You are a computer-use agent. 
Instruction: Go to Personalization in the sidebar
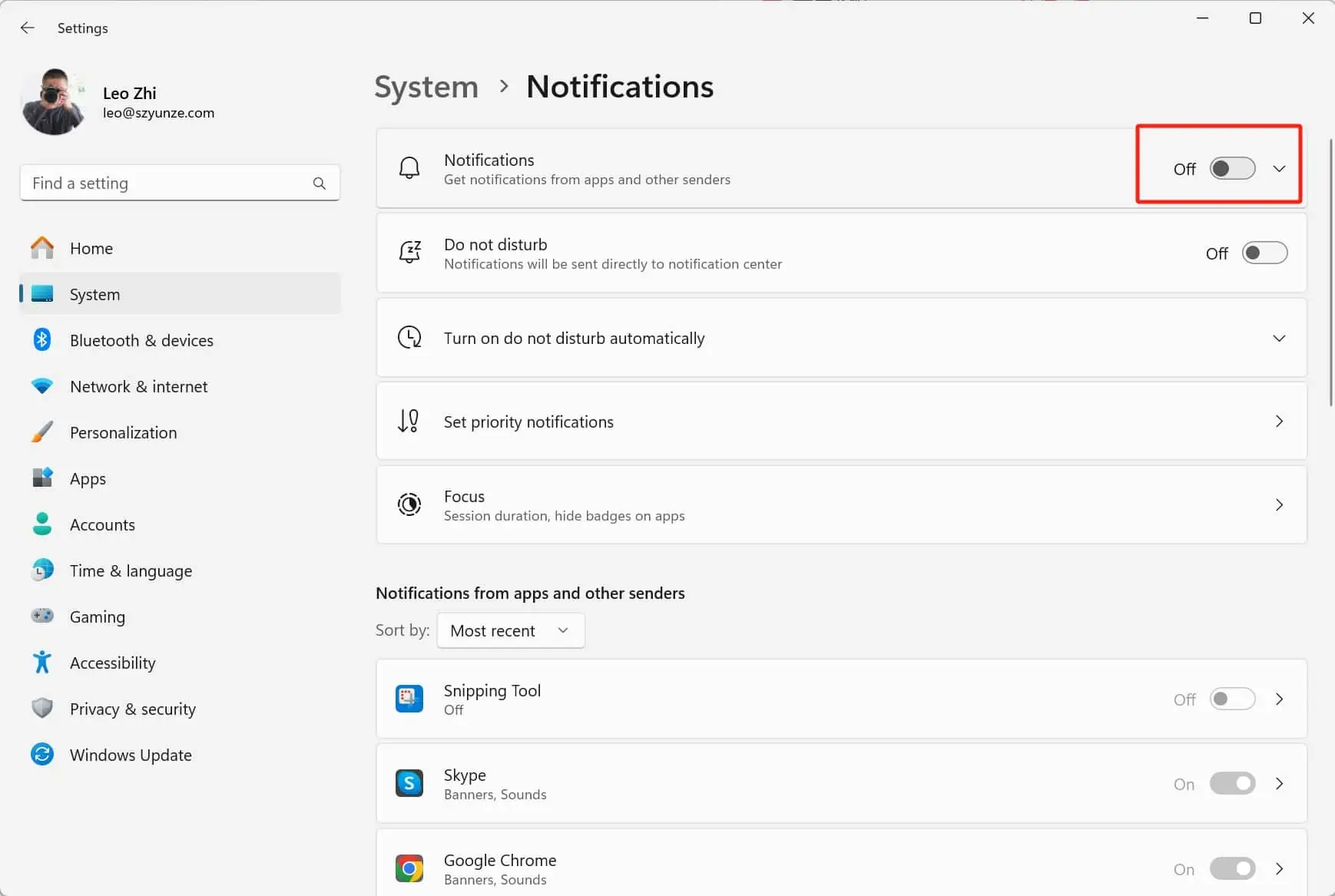click(x=123, y=432)
